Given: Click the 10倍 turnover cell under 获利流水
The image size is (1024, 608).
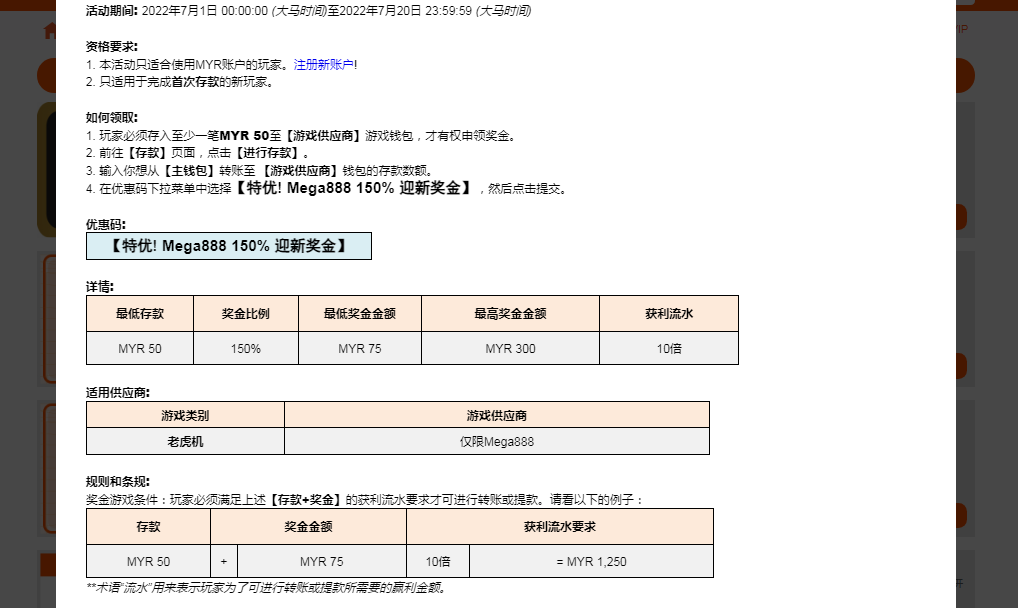Looking at the screenshot, I should [x=669, y=349].
